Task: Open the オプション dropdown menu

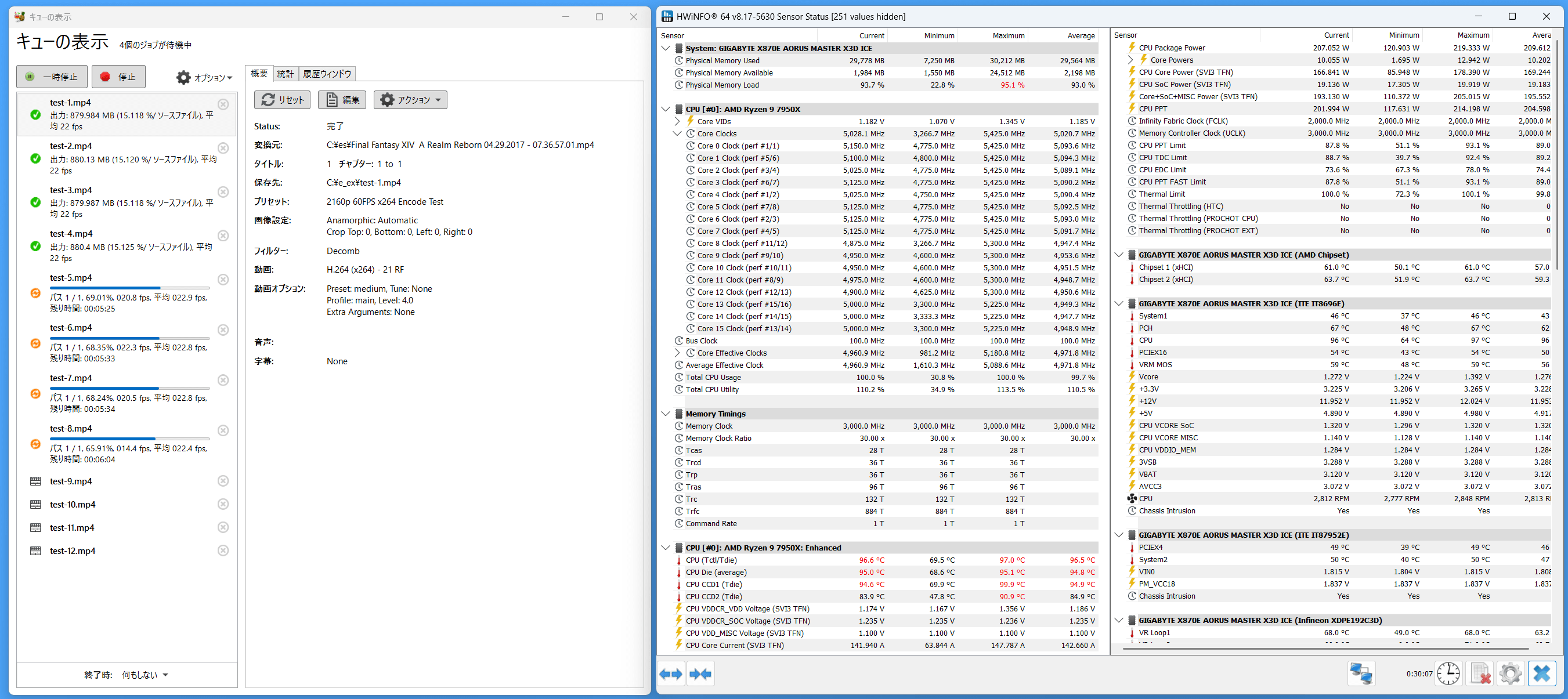Action: click(204, 78)
